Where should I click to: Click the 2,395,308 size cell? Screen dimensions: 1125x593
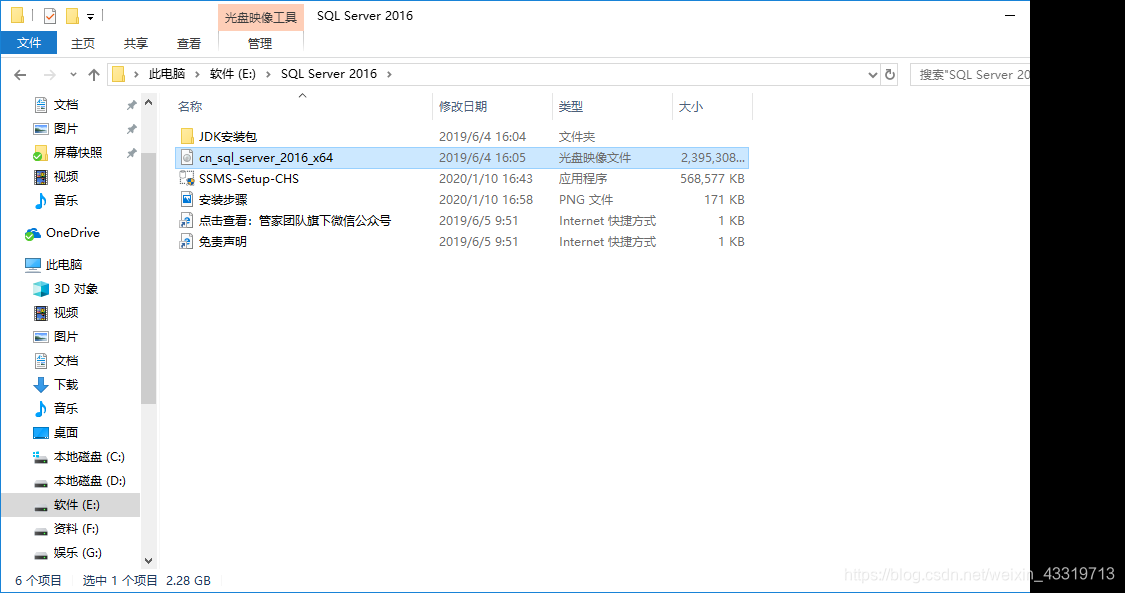coord(712,158)
